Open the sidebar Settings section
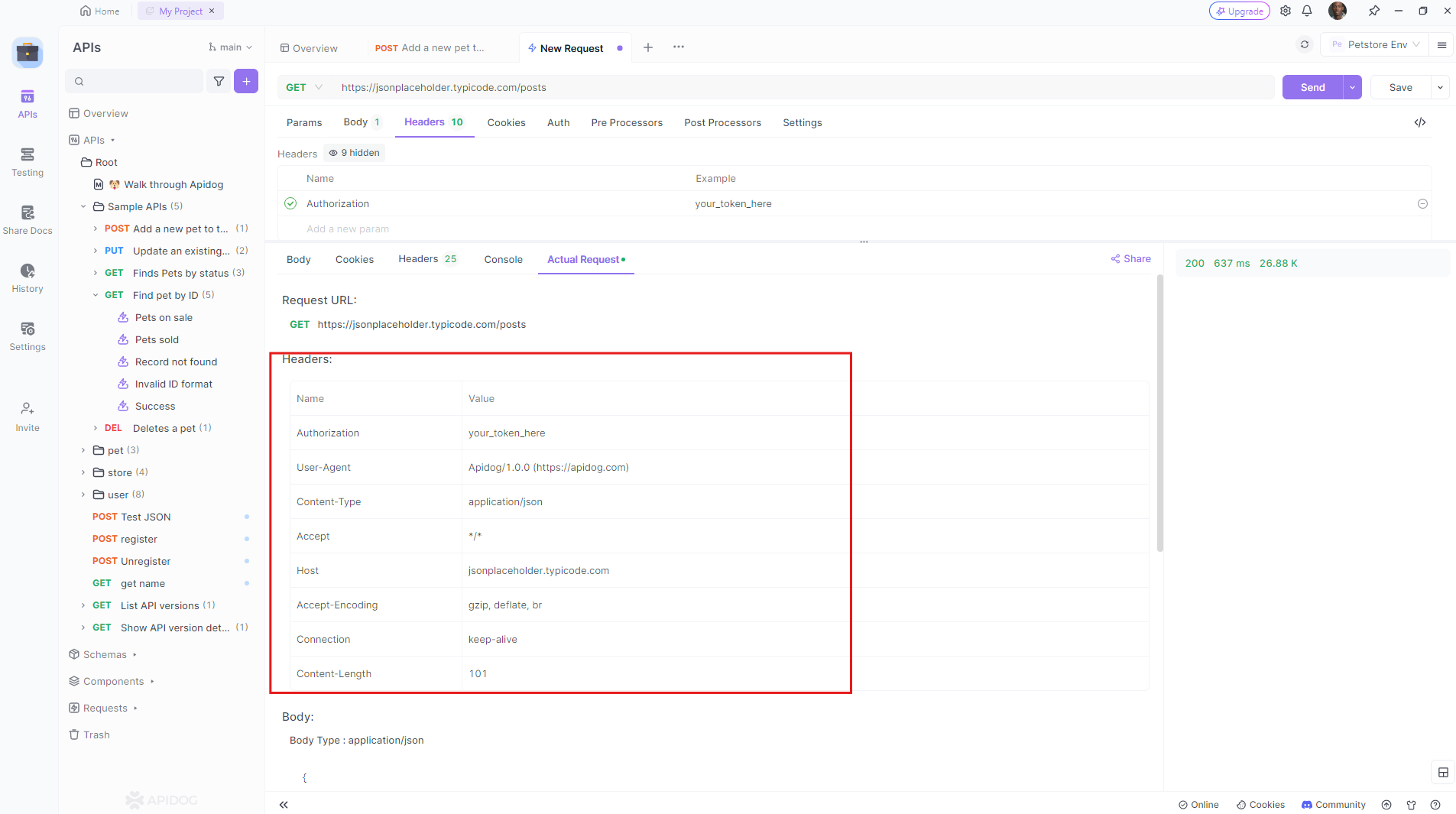The image size is (1456, 814). (x=28, y=336)
